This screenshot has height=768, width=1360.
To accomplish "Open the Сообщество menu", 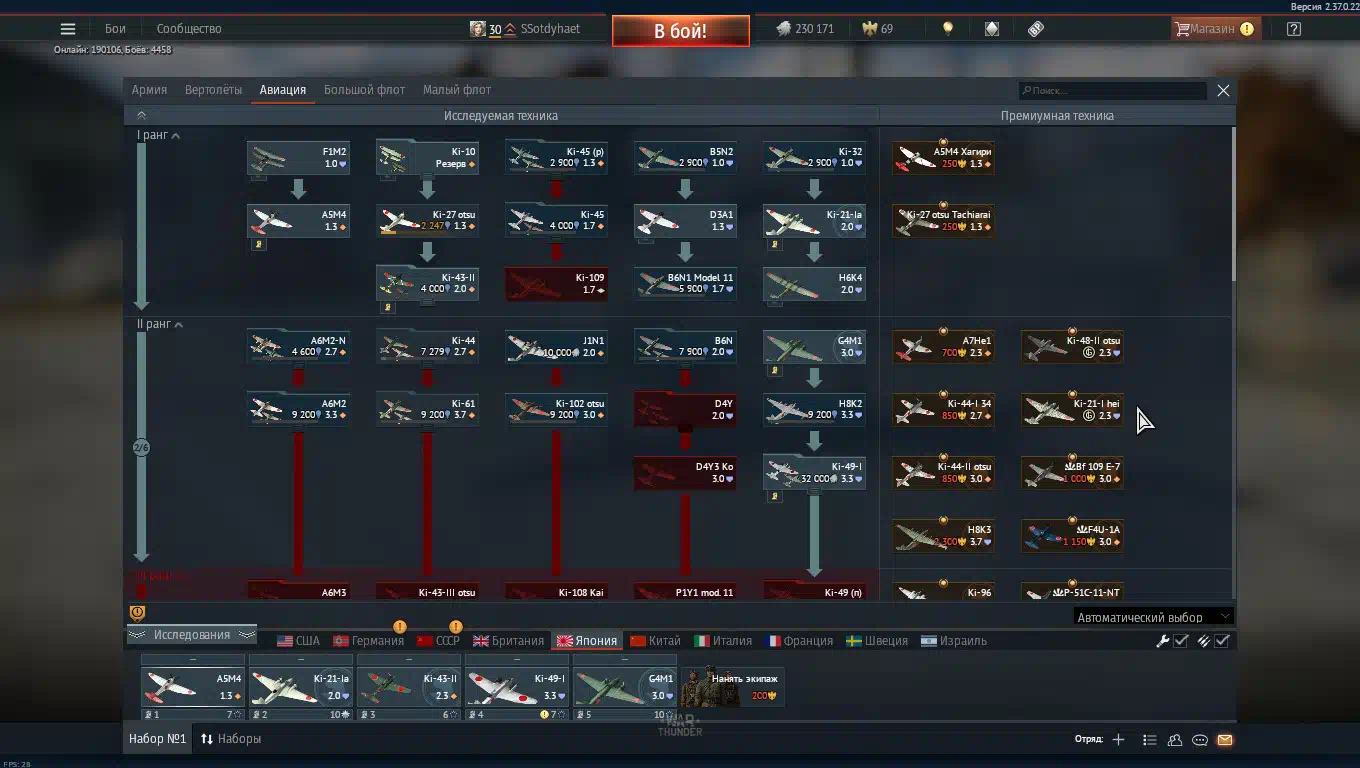I will (189, 29).
